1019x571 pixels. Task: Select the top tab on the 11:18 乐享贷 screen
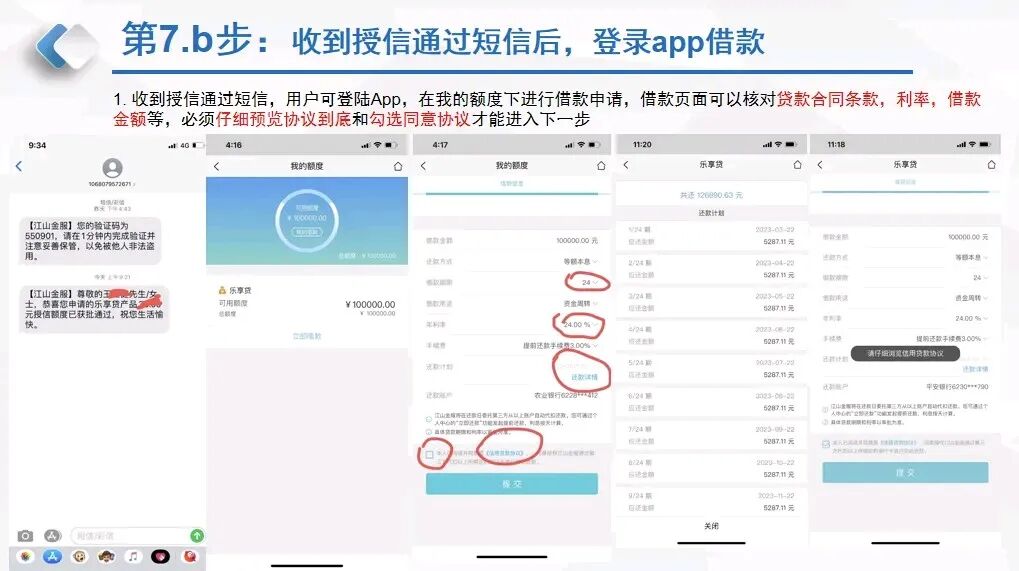point(905,183)
